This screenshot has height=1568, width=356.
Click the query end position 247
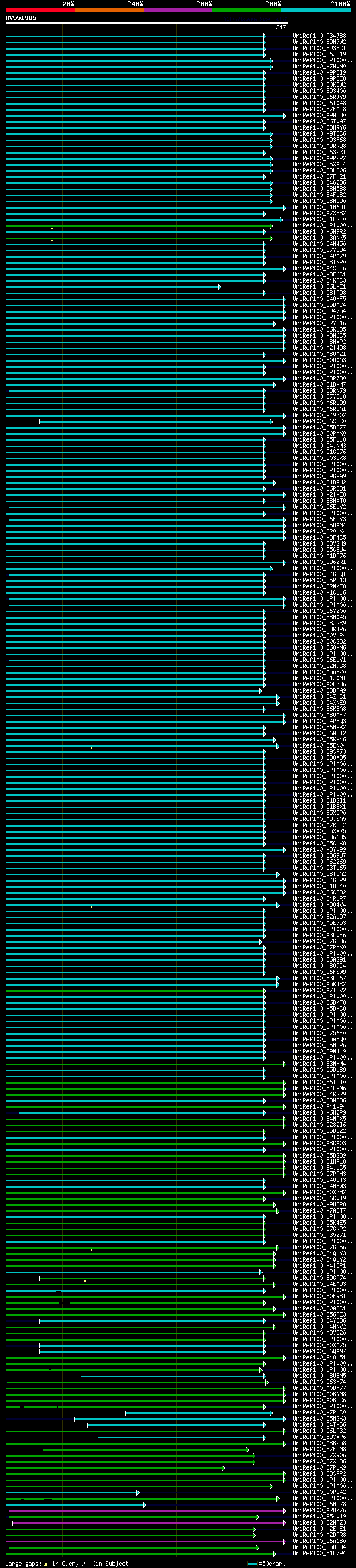pyautogui.click(x=281, y=27)
